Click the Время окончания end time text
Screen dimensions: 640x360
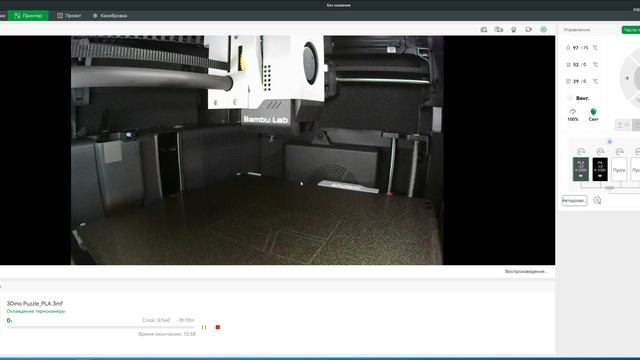click(x=167, y=334)
